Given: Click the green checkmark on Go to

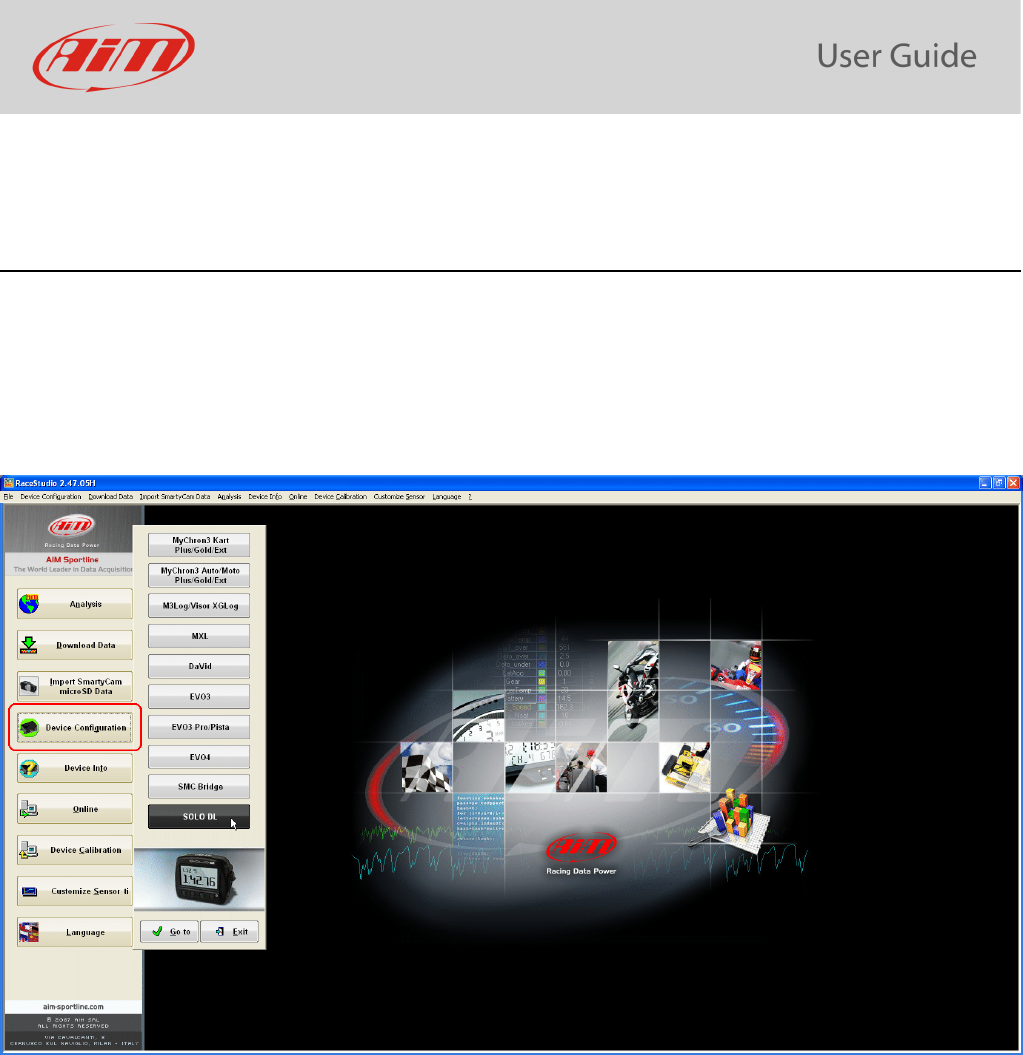Looking at the screenshot, I should [157, 932].
